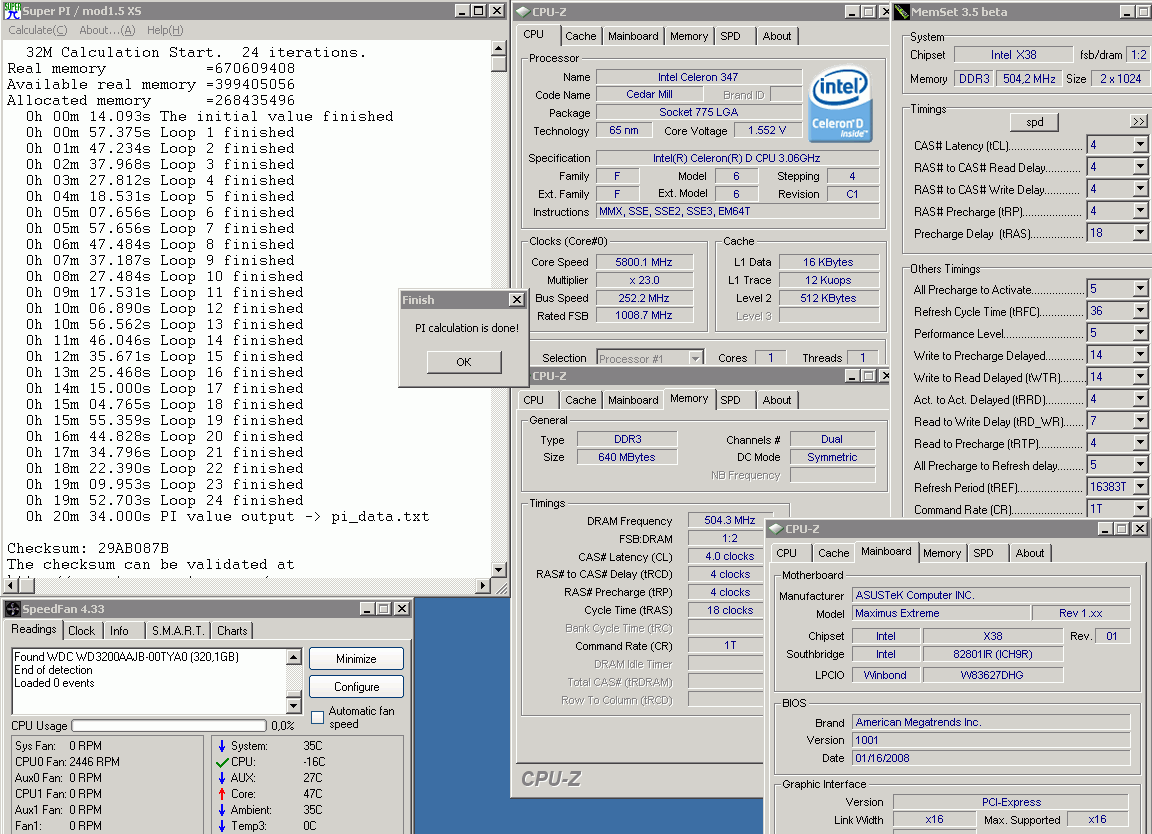
Task: Click Super PI horizontal scrollbar right arrow
Action: click(483, 586)
